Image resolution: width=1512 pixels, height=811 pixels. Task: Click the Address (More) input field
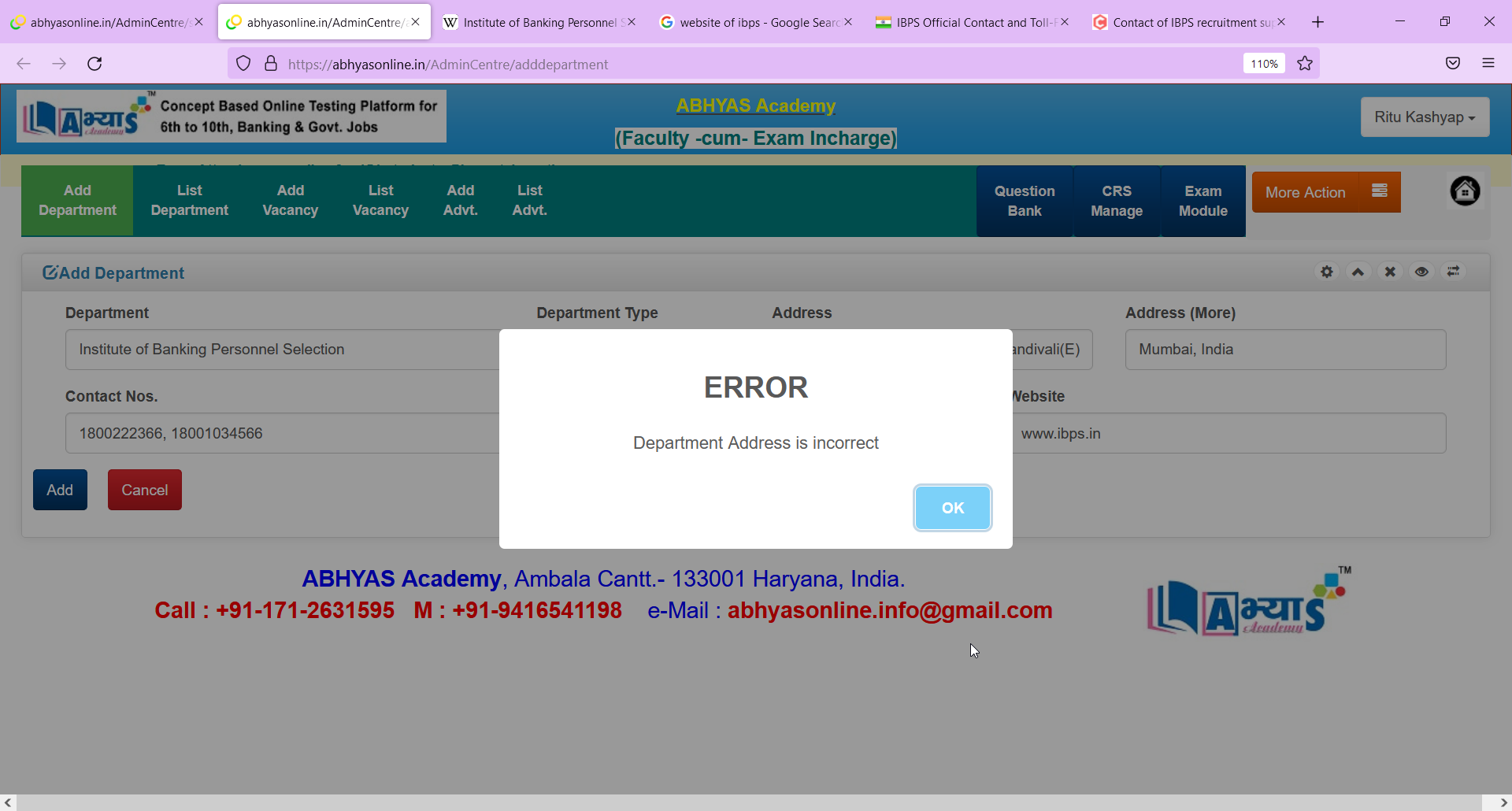(x=1285, y=350)
